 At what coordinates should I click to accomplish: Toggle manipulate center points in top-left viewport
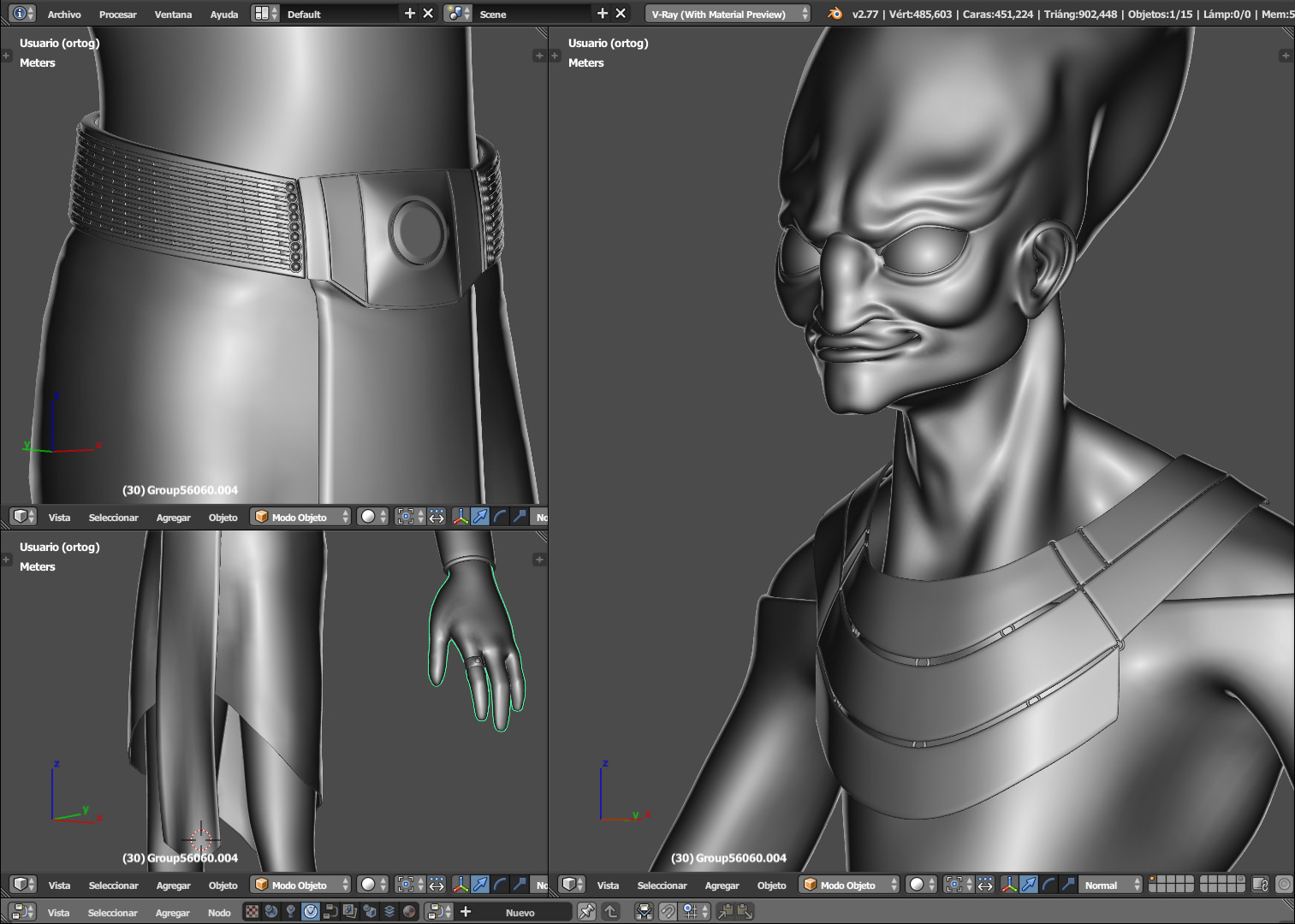[x=437, y=517]
